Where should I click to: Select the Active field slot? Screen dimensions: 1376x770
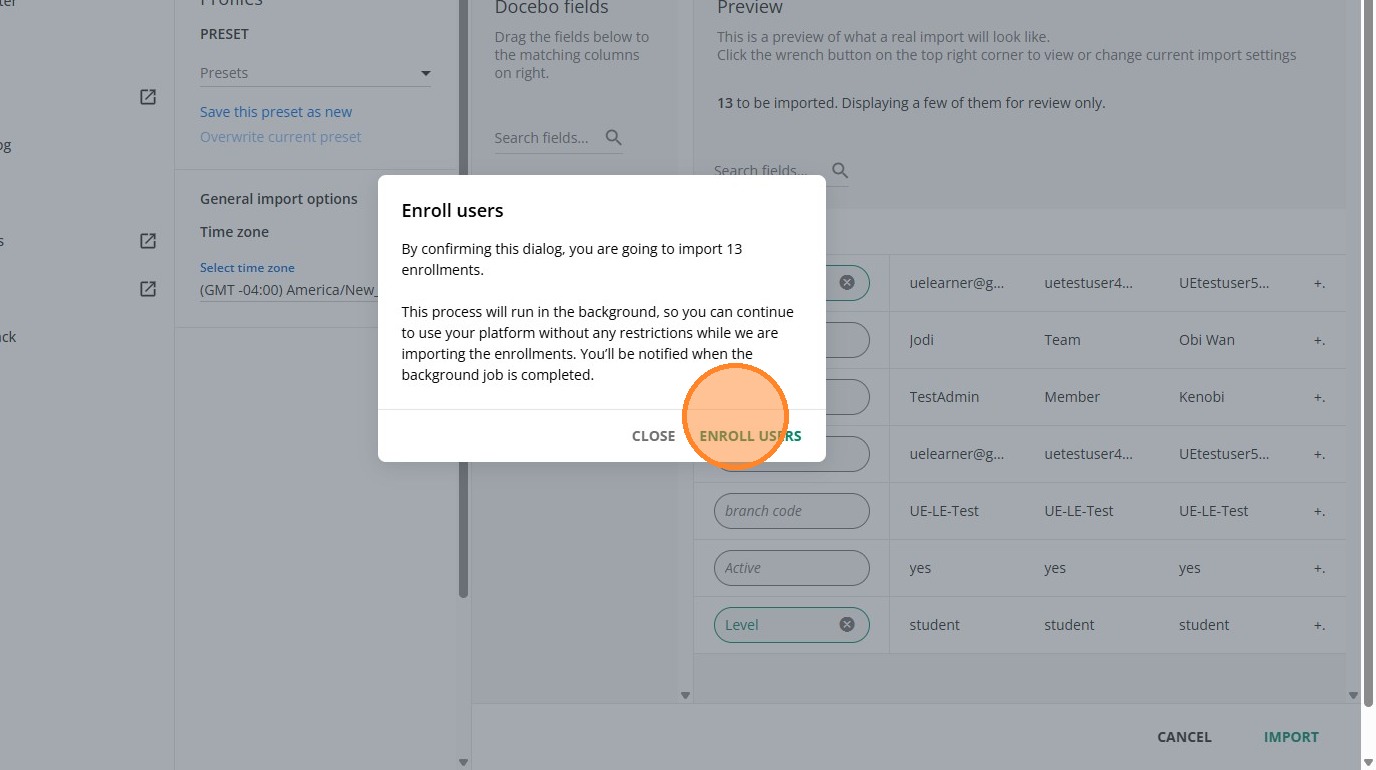click(x=792, y=568)
